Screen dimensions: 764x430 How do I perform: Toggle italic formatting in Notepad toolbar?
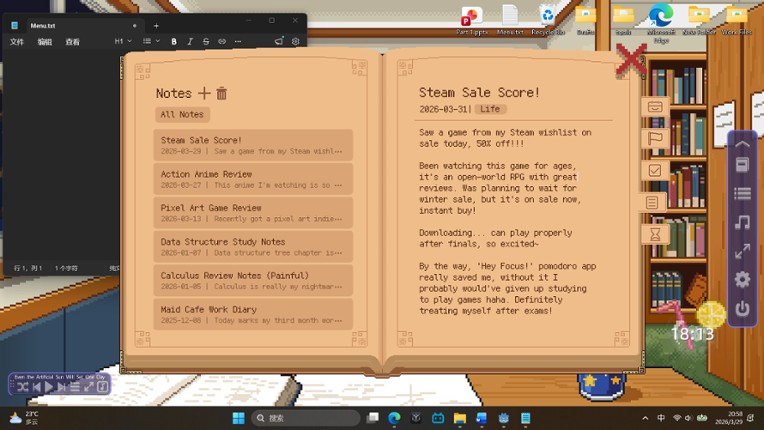(190, 42)
